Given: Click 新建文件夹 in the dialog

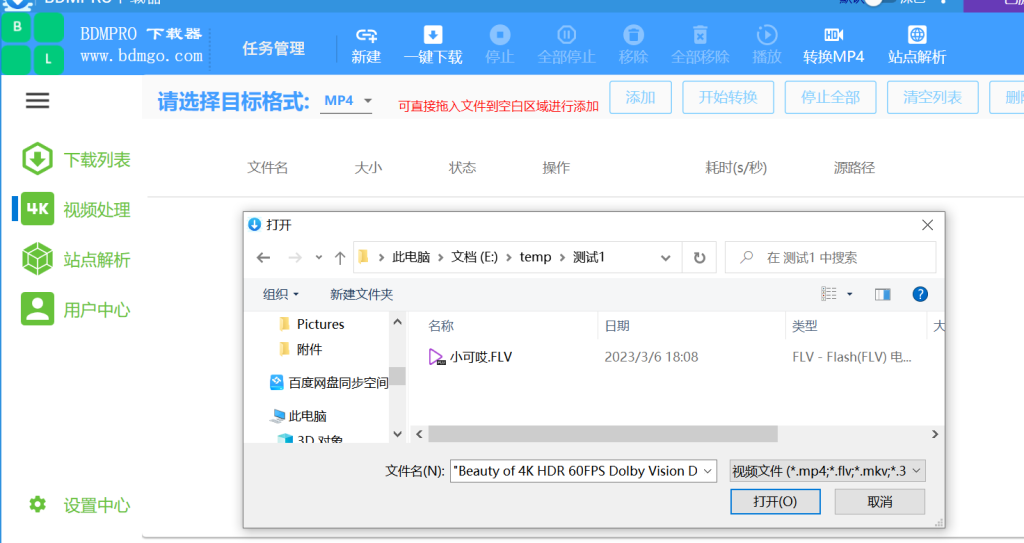Looking at the screenshot, I should click(x=361, y=294).
